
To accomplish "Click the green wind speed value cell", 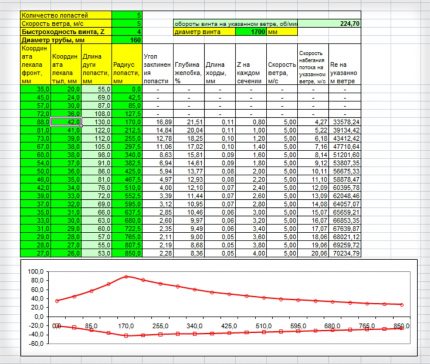I will coord(127,24).
